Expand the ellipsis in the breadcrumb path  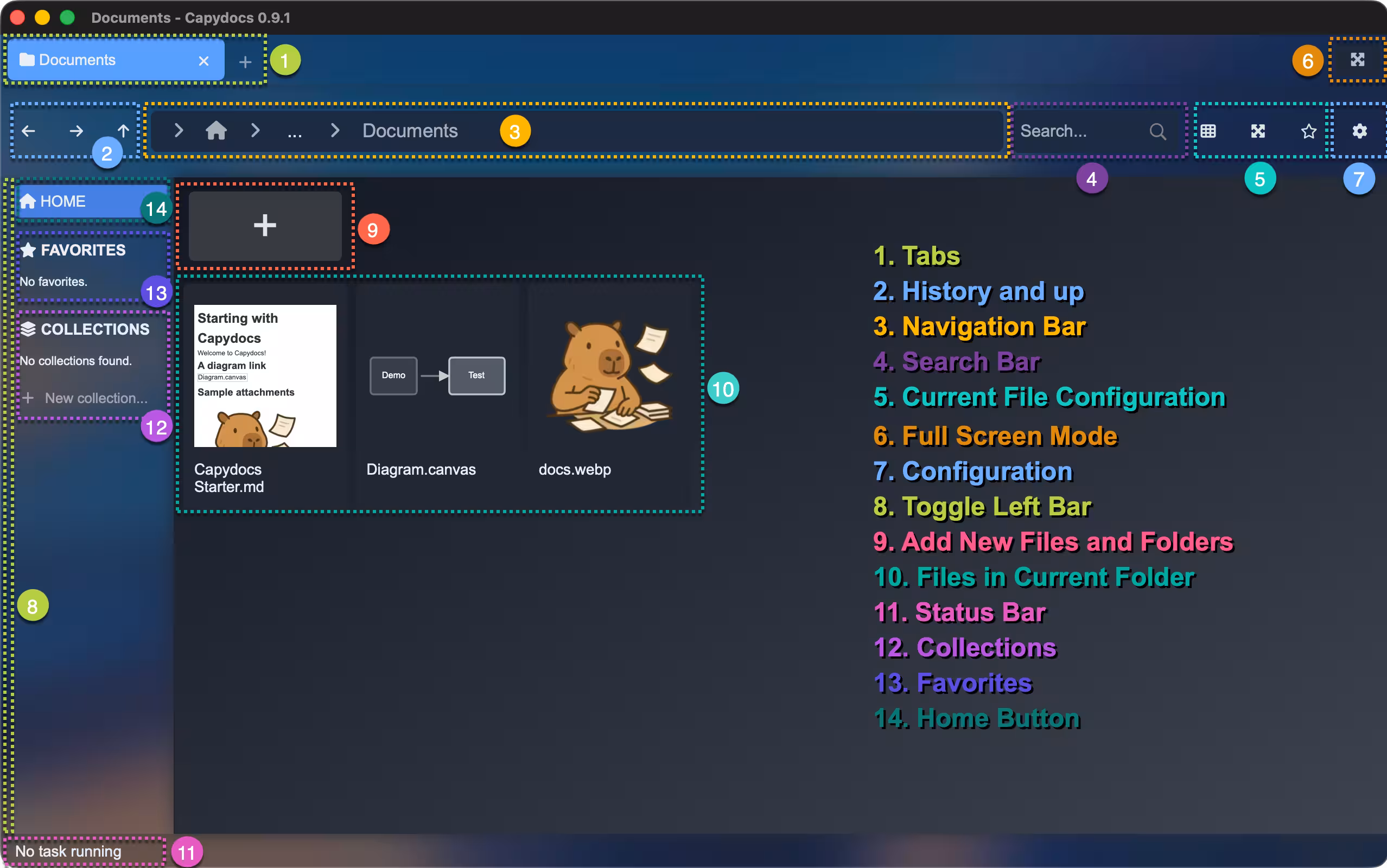click(295, 133)
